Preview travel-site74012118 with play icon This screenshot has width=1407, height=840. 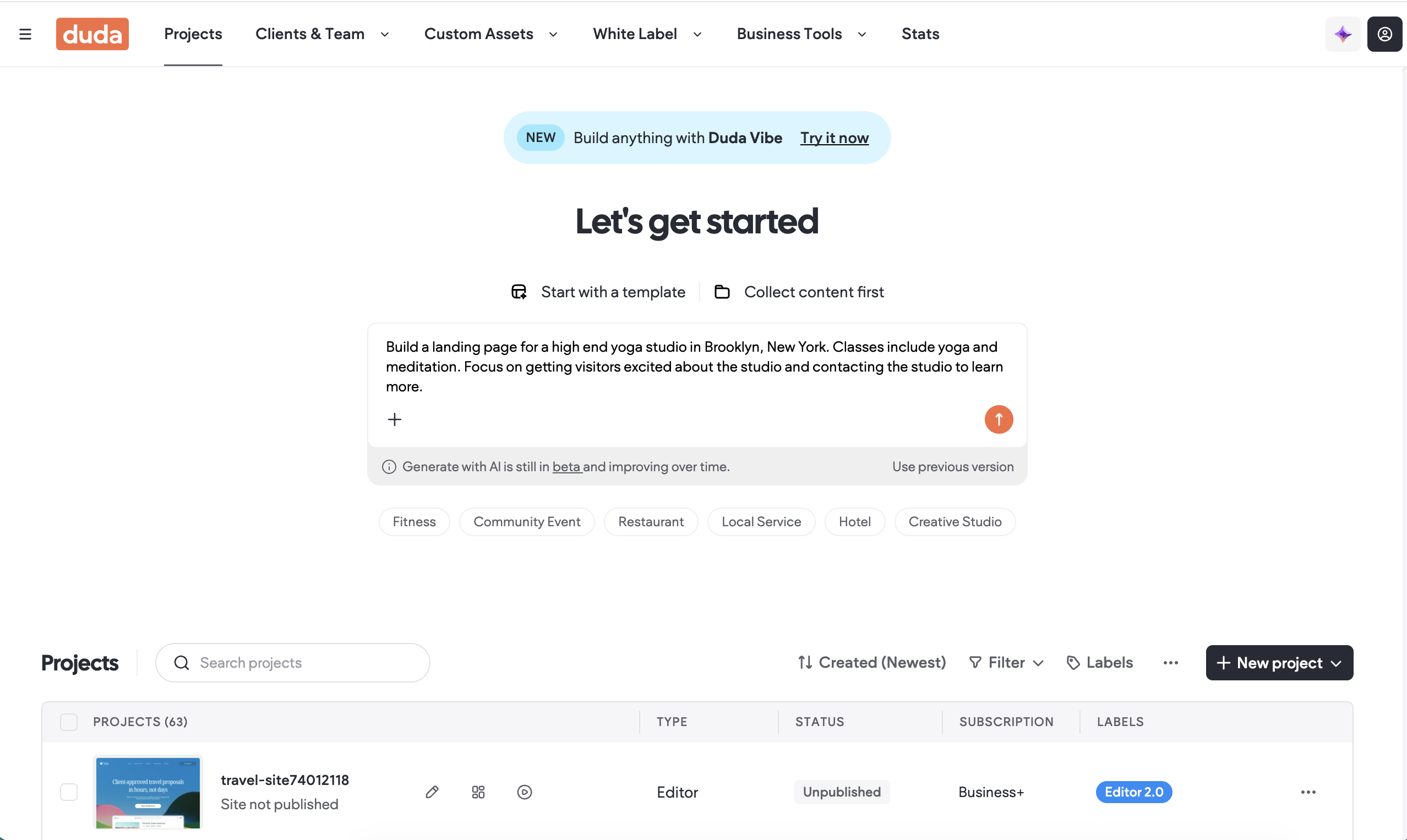[525, 792]
